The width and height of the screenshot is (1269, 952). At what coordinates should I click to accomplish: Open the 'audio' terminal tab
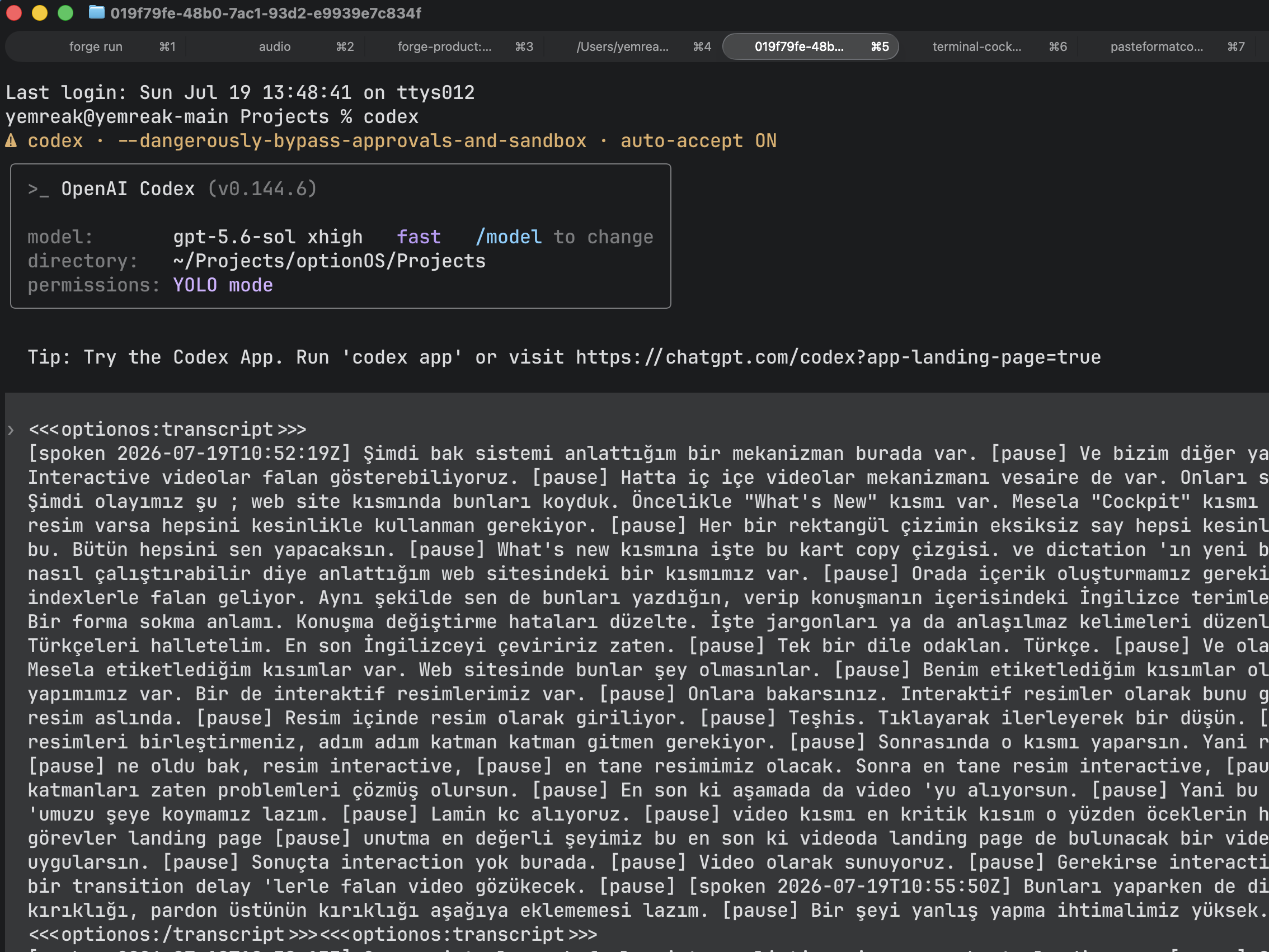tap(275, 46)
